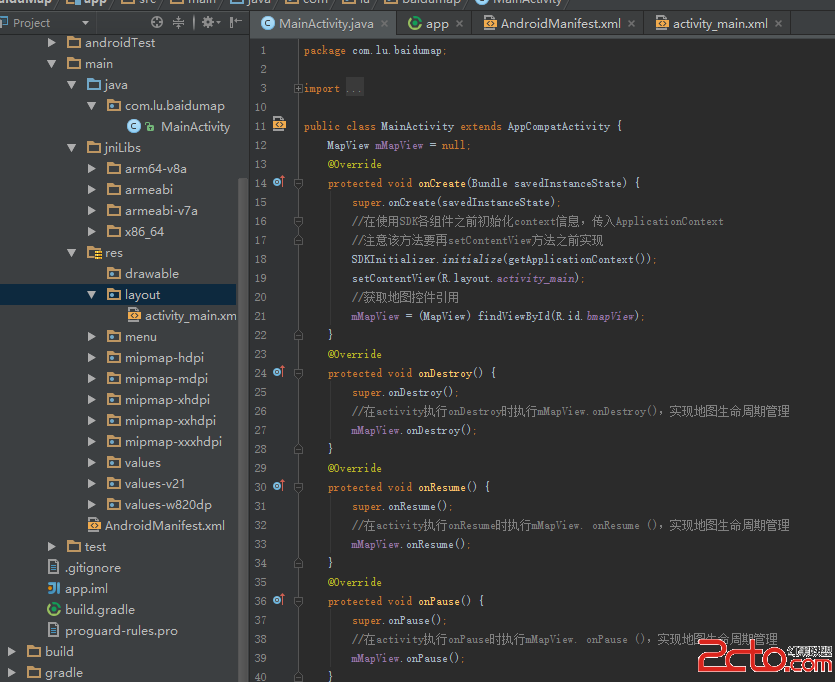Close the MainActivity.java tab
Image resolution: width=835 pixels, height=682 pixels.
click(x=386, y=23)
